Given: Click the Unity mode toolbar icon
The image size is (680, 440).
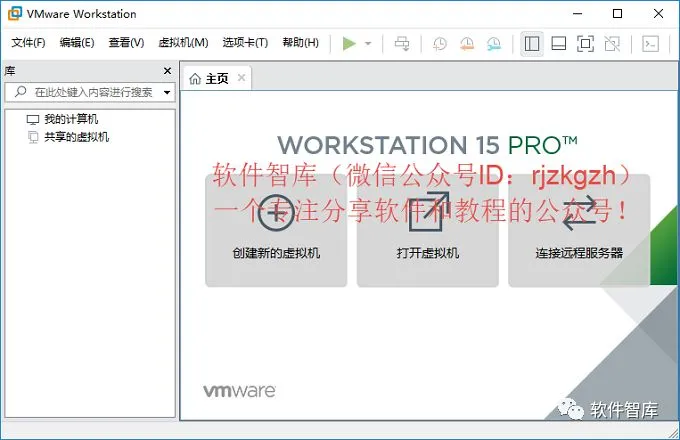Looking at the screenshot, I should [x=612, y=43].
